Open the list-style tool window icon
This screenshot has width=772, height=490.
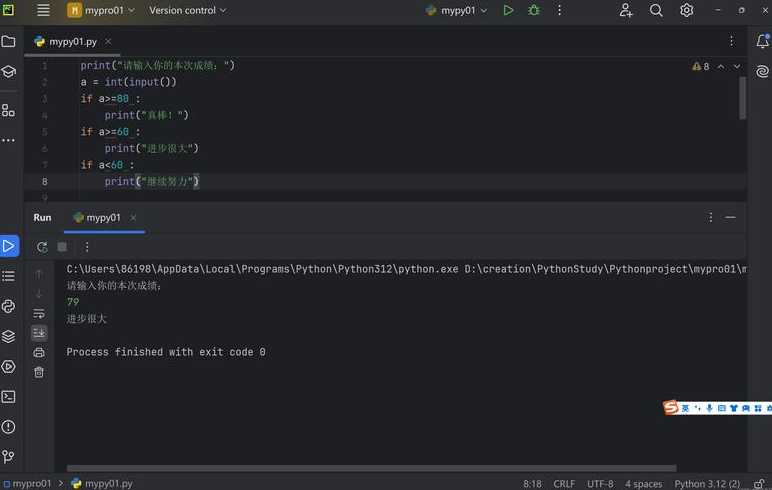[8, 276]
